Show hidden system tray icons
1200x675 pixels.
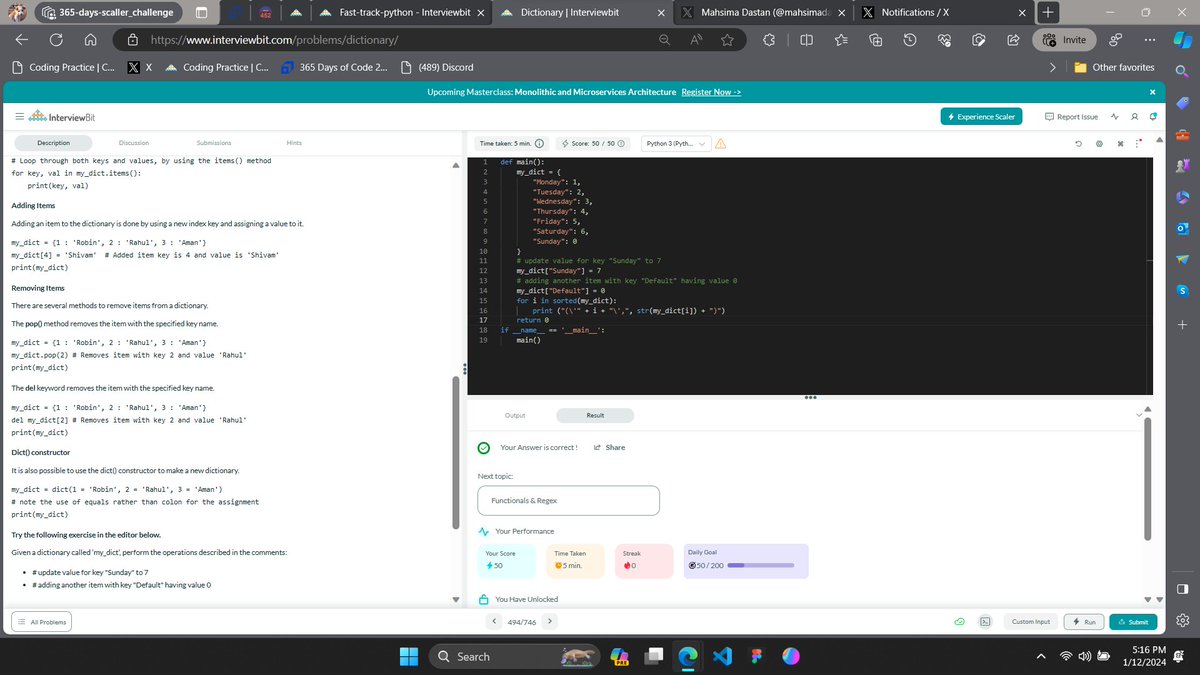point(1040,656)
